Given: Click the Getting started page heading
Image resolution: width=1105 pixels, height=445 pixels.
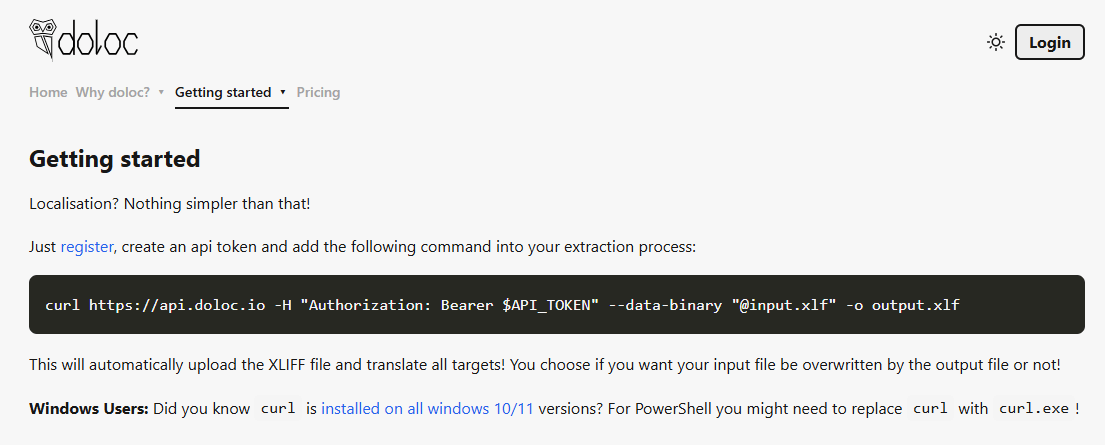Looking at the screenshot, I should click(115, 158).
